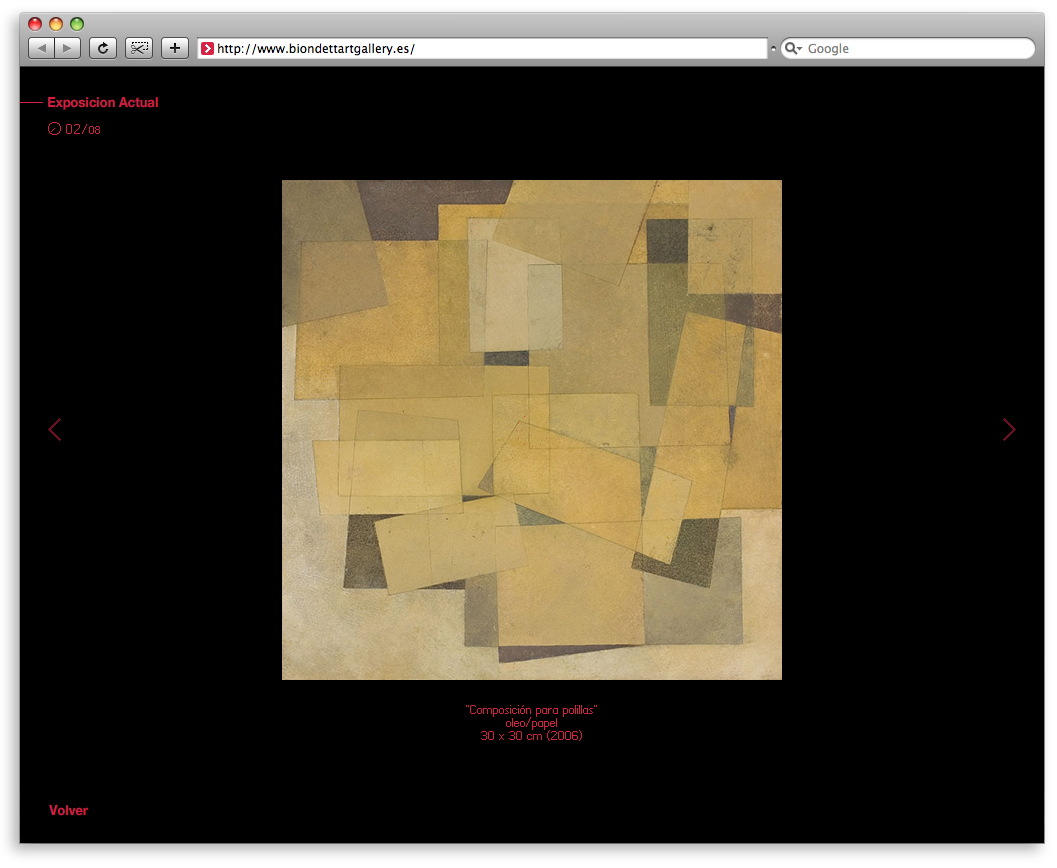The image size is (1057, 868).
Task: Click the 02/08 slide counter text
Action: pyautogui.click(x=83, y=129)
